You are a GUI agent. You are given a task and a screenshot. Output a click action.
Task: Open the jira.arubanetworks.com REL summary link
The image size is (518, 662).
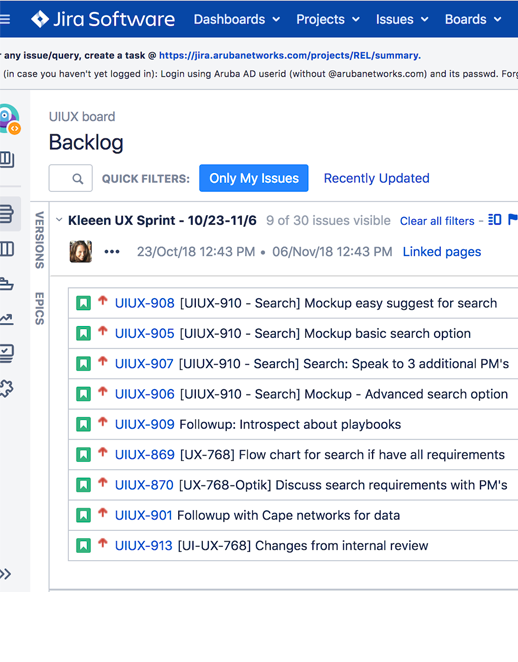pyautogui.click(x=290, y=55)
